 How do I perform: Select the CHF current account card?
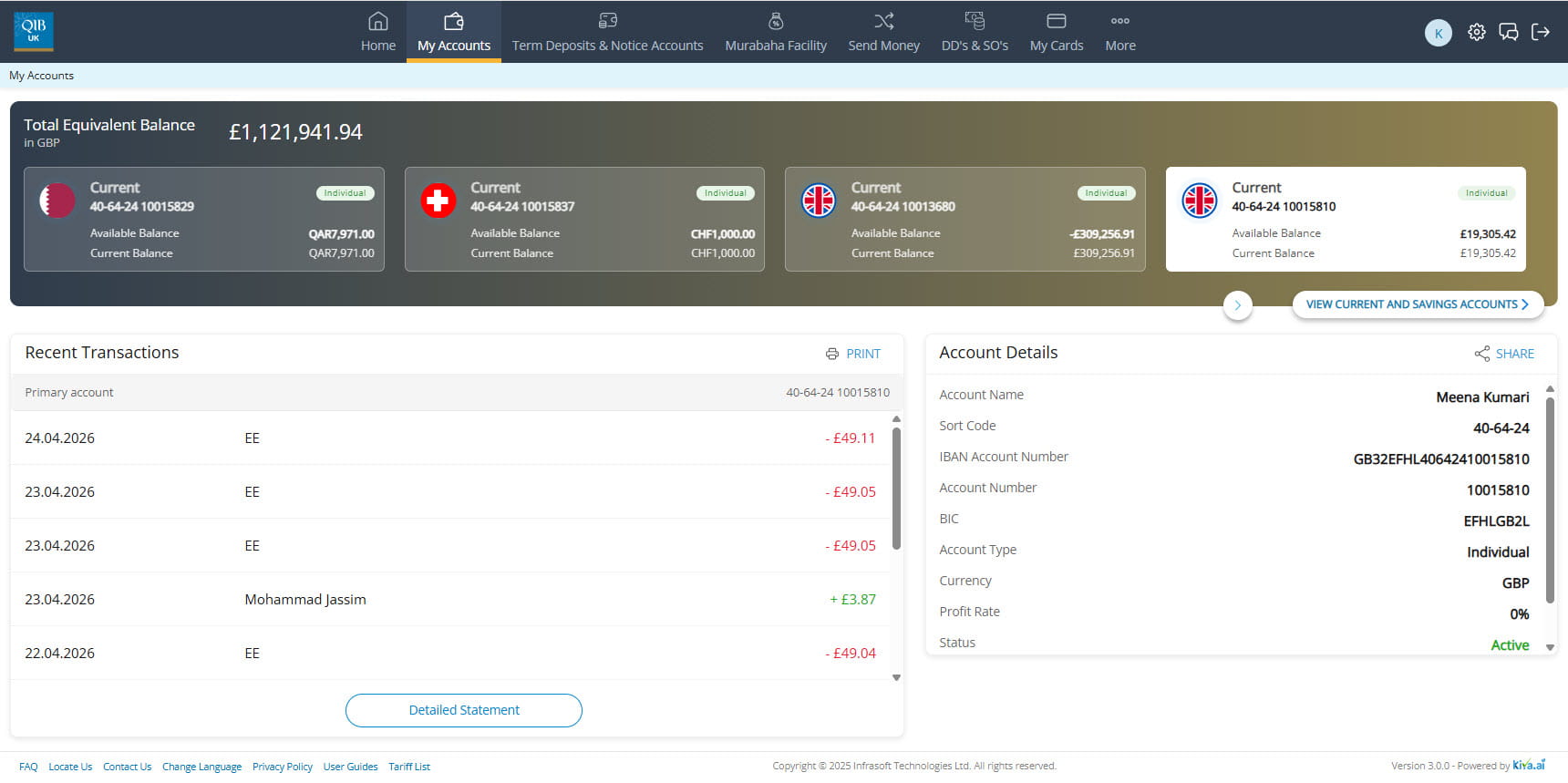pos(584,219)
